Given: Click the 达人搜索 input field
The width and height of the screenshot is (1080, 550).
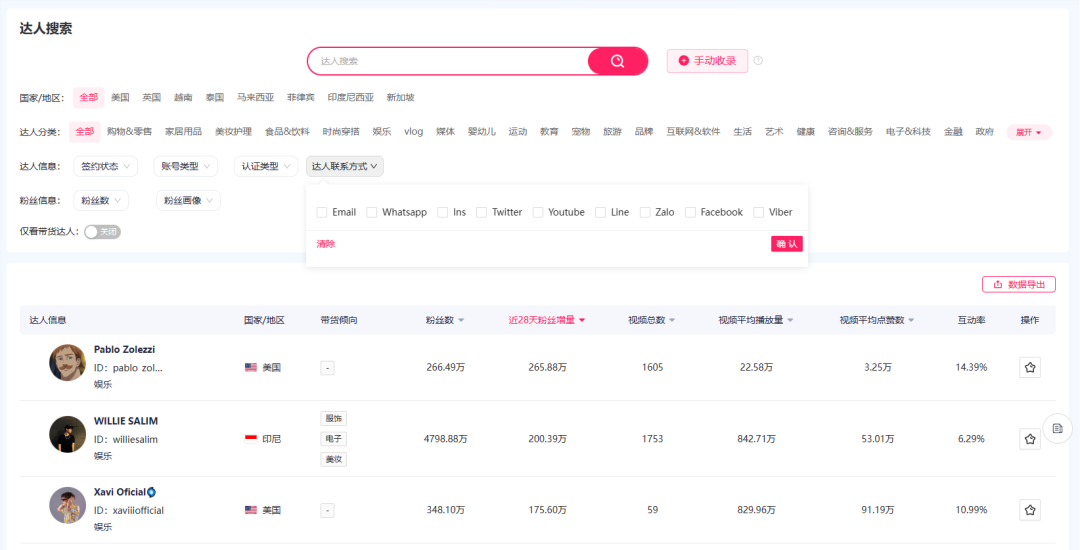Looking at the screenshot, I should (x=450, y=61).
